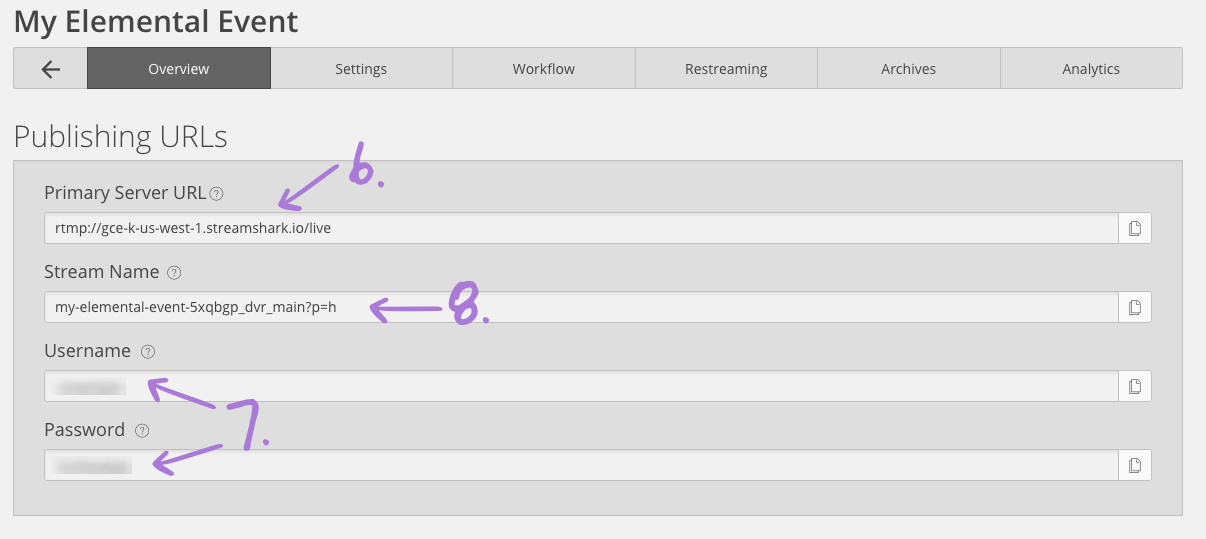
Task: Click the My Elemental Event heading
Action: (x=156, y=20)
